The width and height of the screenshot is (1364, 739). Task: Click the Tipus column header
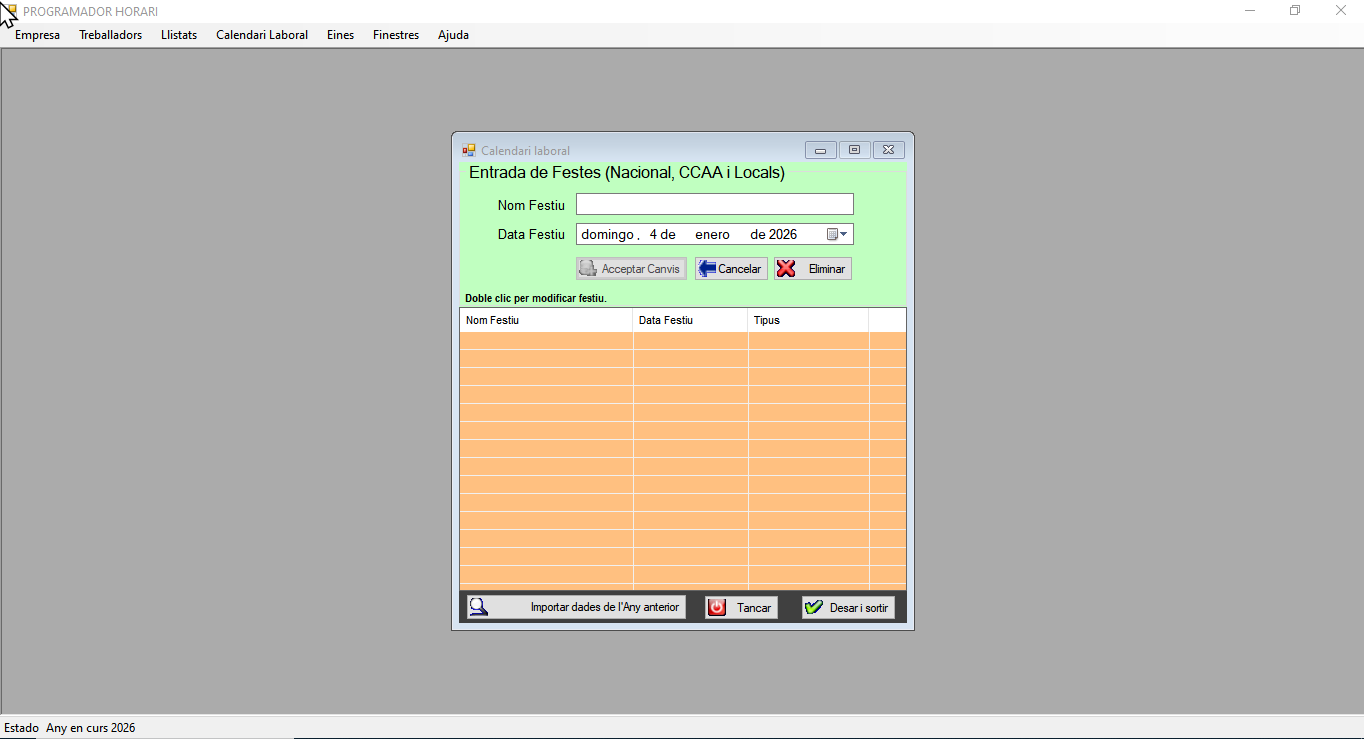coord(767,320)
